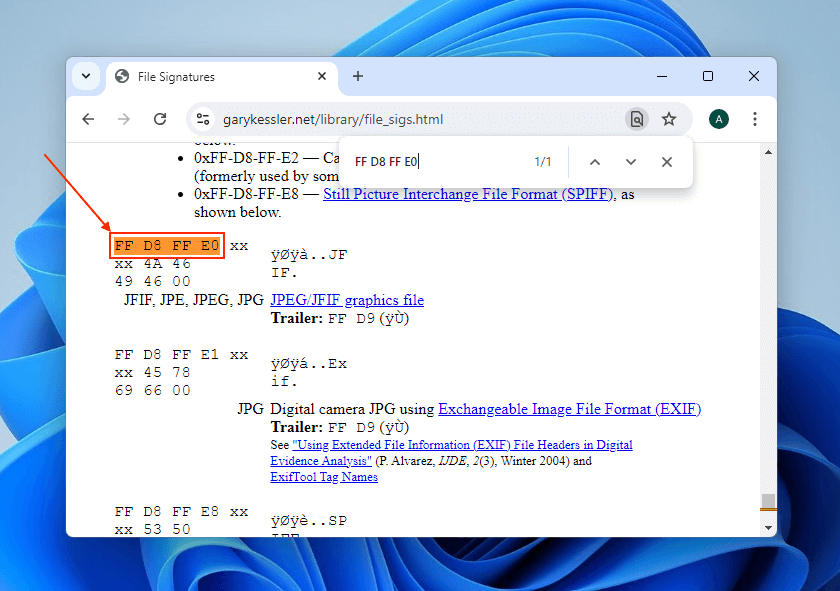Open the Chrome three-dot menu
Image resolution: width=840 pixels, height=591 pixels.
pos(755,119)
